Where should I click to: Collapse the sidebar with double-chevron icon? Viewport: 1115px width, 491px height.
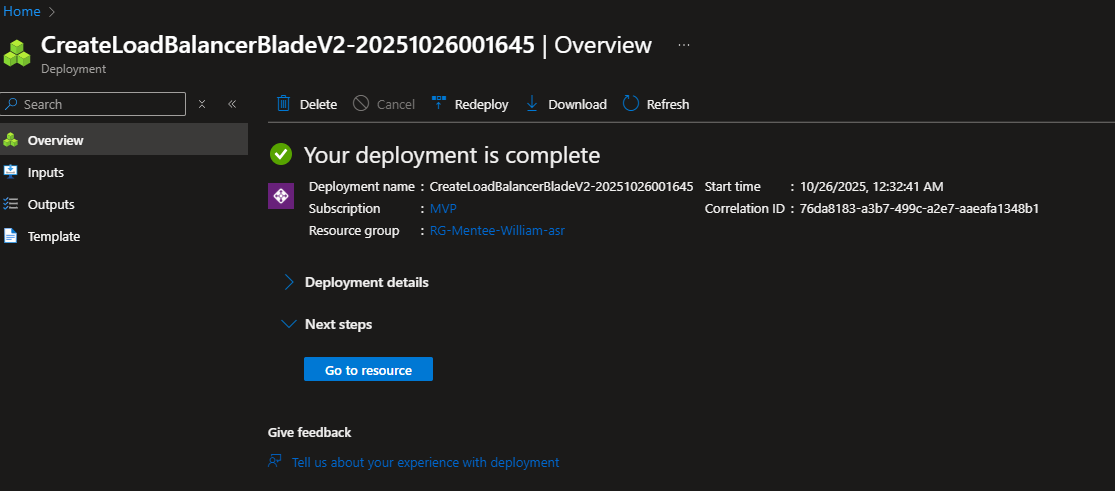[232, 104]
